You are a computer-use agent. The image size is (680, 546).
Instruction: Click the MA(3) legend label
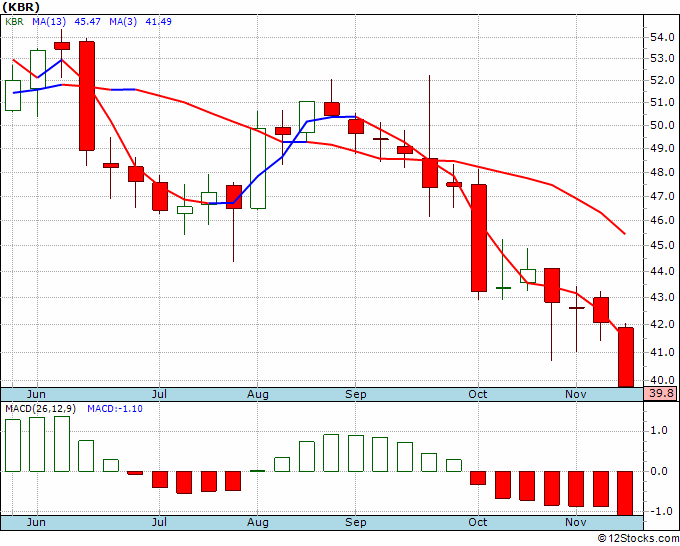pyautogui.click(x=123, y=21)
